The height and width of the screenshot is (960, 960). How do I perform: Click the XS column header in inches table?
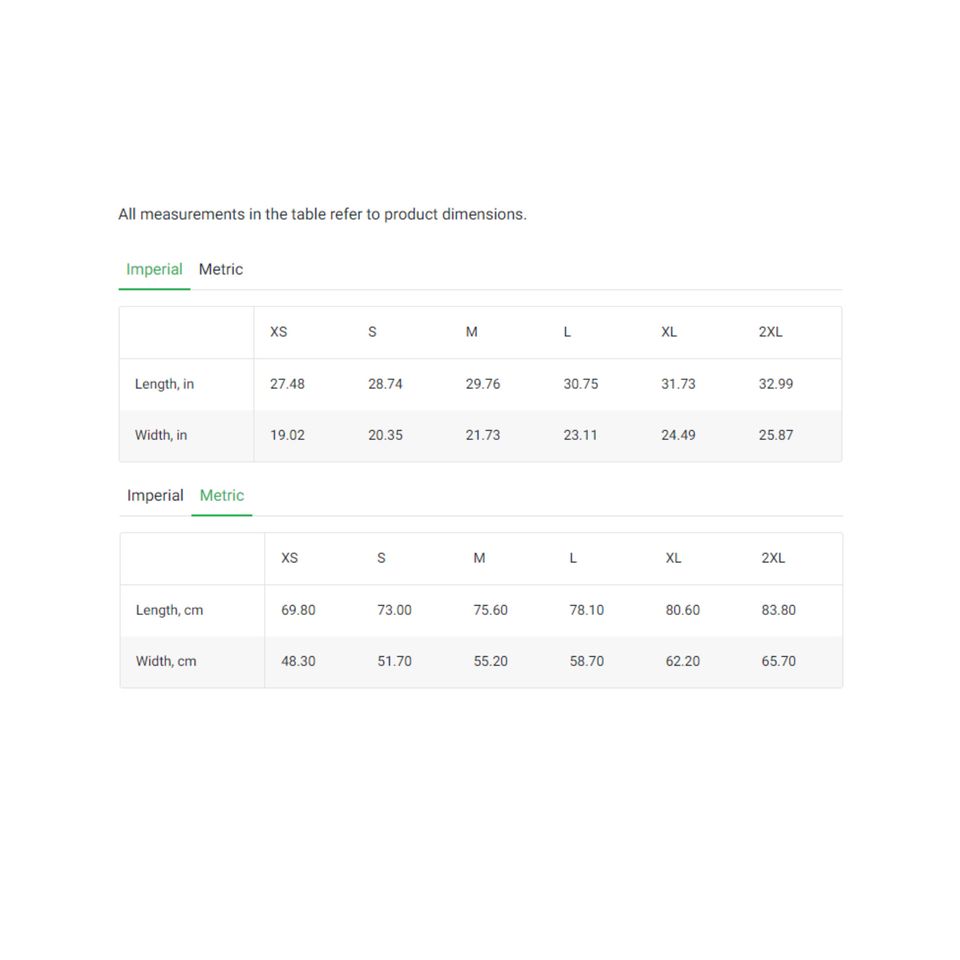pos(278,332)
